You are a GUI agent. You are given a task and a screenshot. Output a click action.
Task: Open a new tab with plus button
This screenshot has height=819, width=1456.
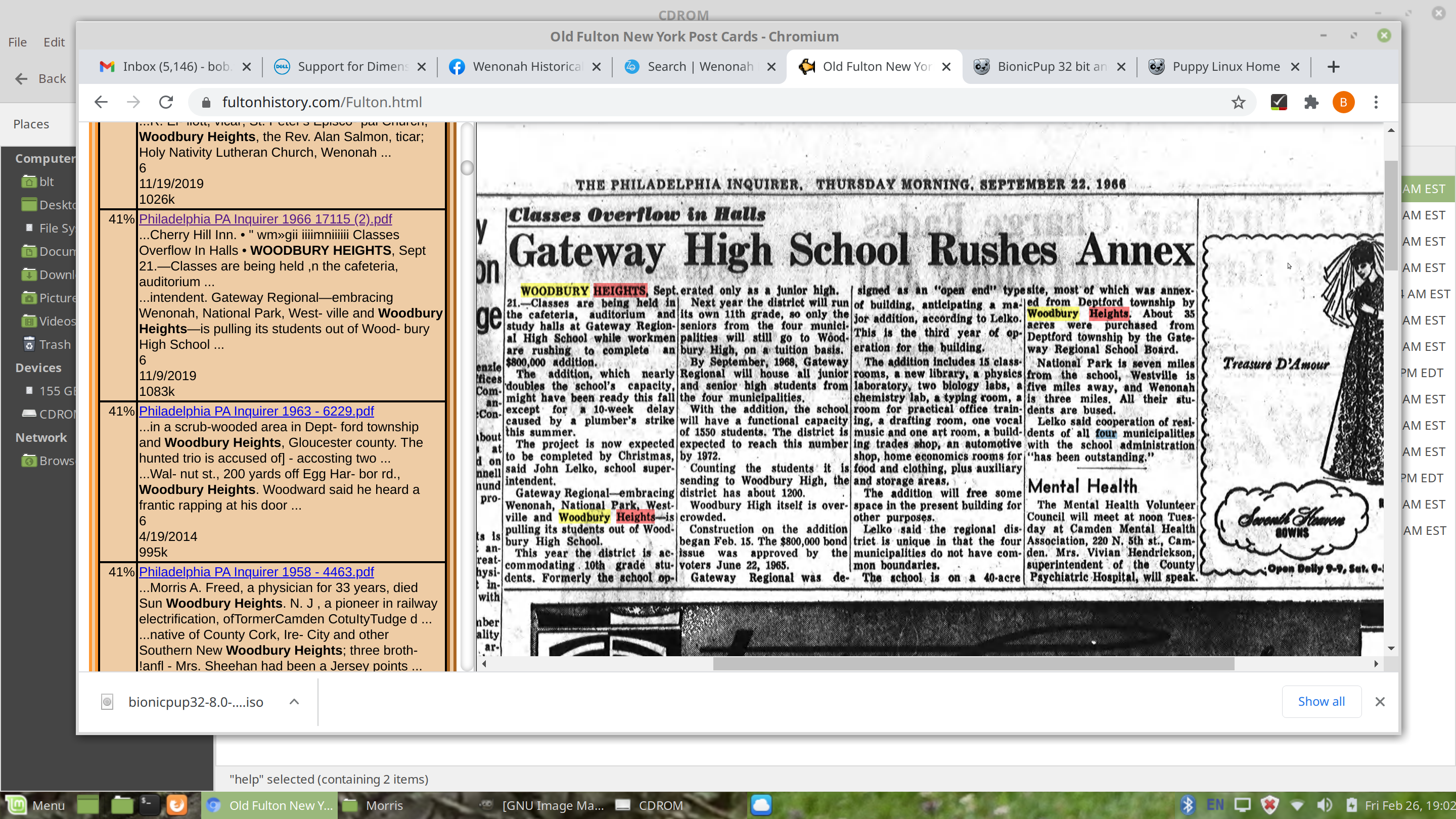[1333, 67]
